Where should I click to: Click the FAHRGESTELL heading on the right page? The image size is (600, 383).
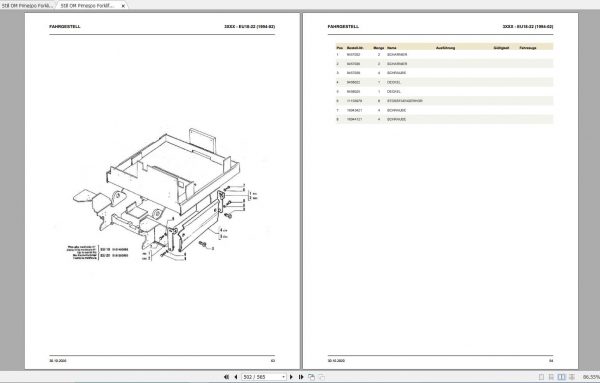(343, 27)
